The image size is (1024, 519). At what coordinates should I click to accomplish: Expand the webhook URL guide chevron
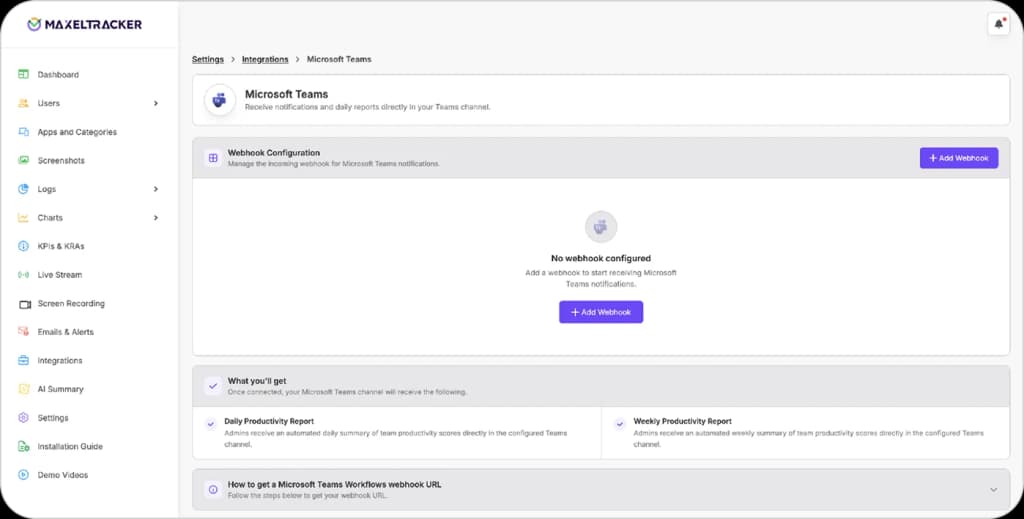click(x=993, y=490)
